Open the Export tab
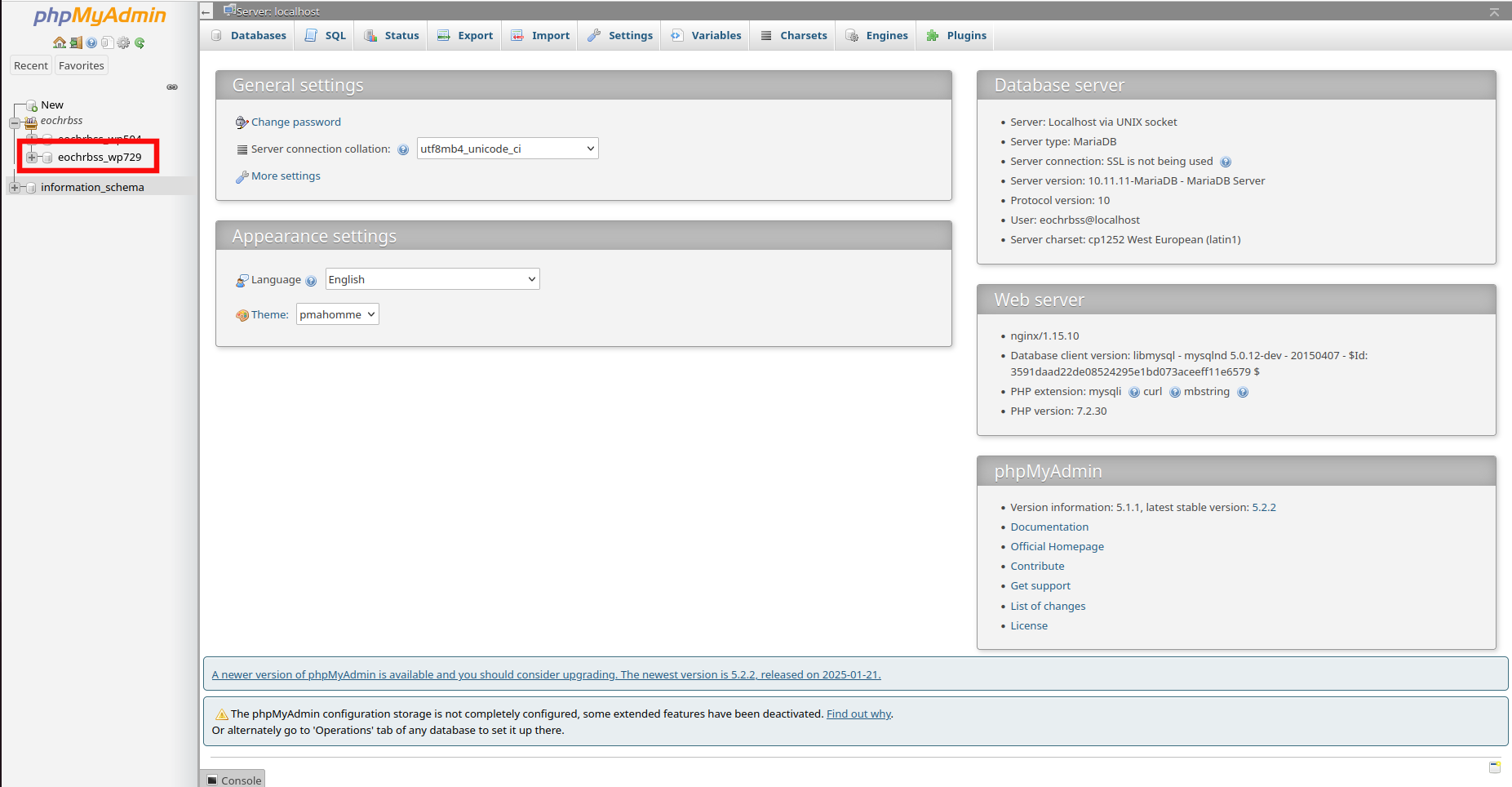 [465, 35]
